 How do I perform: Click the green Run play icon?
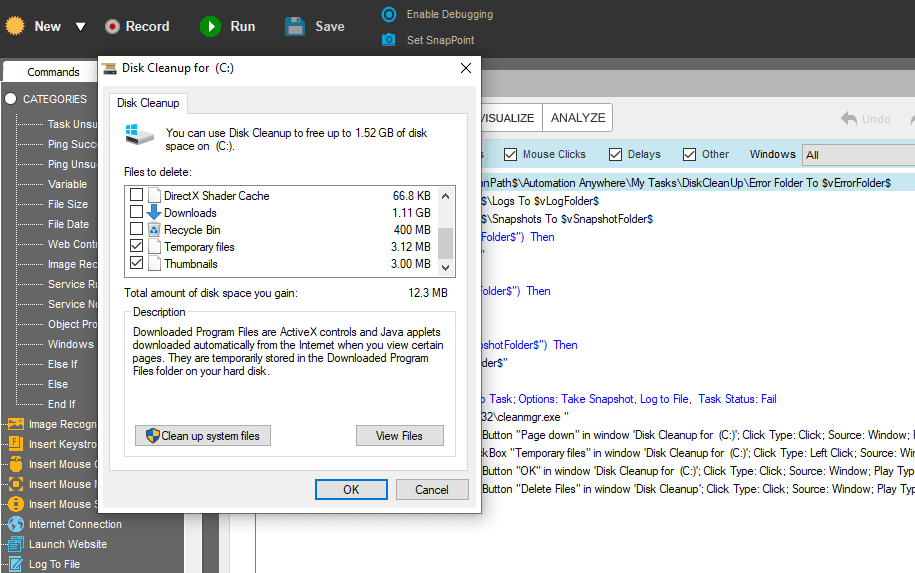[x=210, y=27]
